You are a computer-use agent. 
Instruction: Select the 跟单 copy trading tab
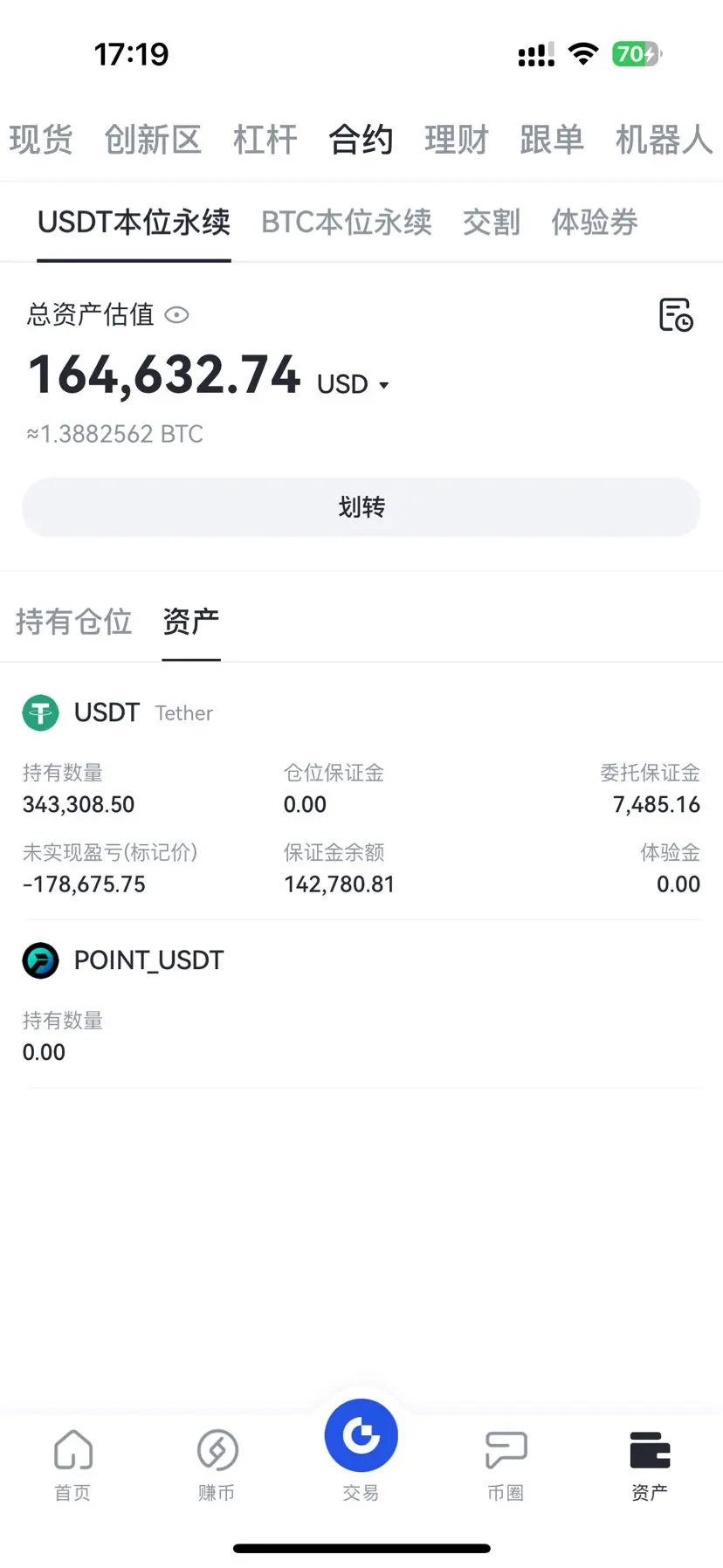(x=552, y=140)
